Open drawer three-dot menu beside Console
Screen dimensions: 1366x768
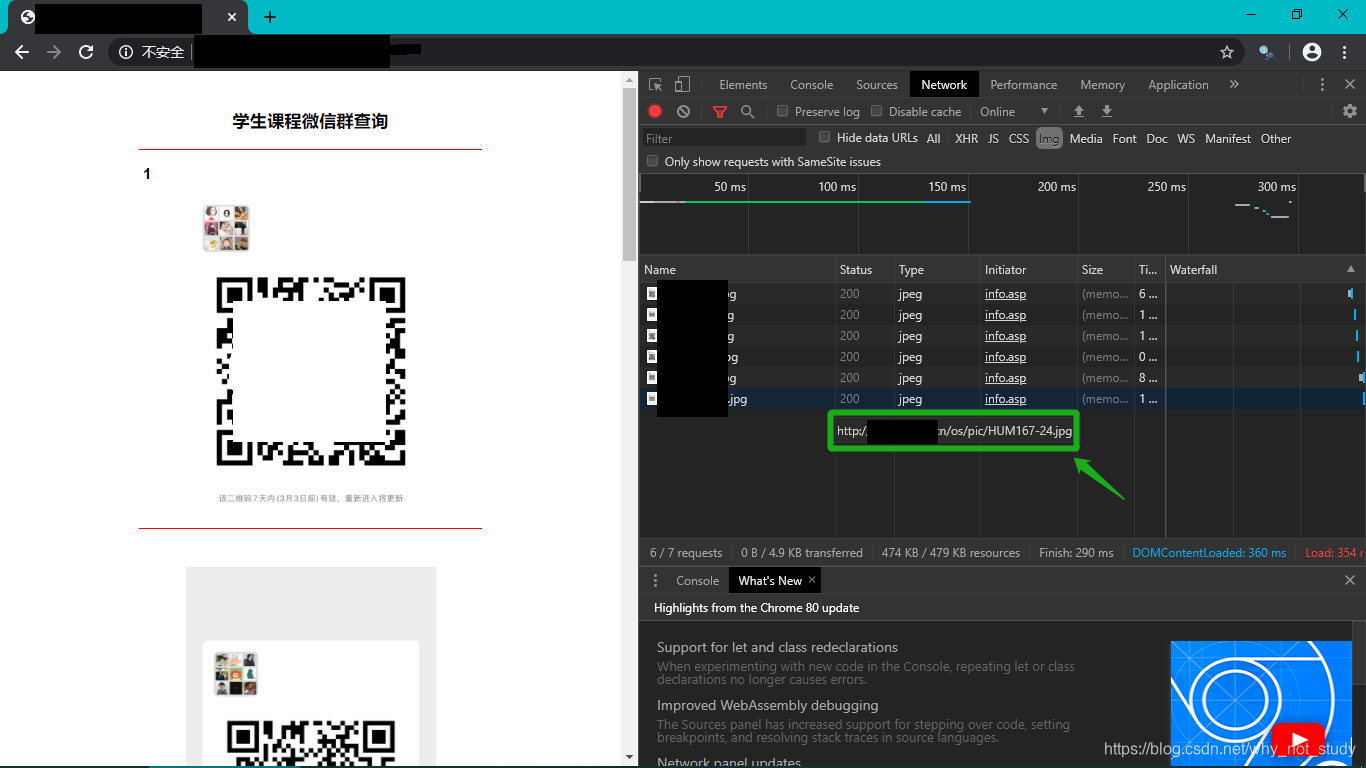[x=655, y=580]
